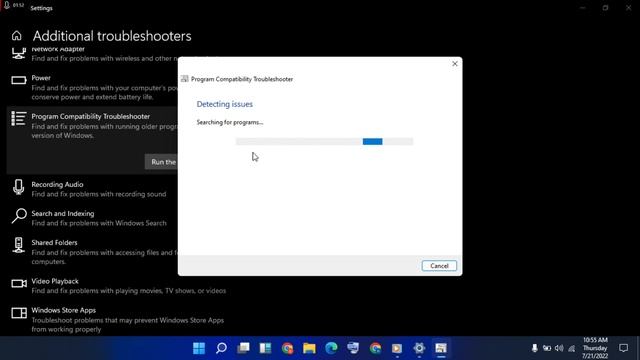Click the Detecting issues progress bar
The height and width of the screenshot is (360, 640).
[324, 142]
